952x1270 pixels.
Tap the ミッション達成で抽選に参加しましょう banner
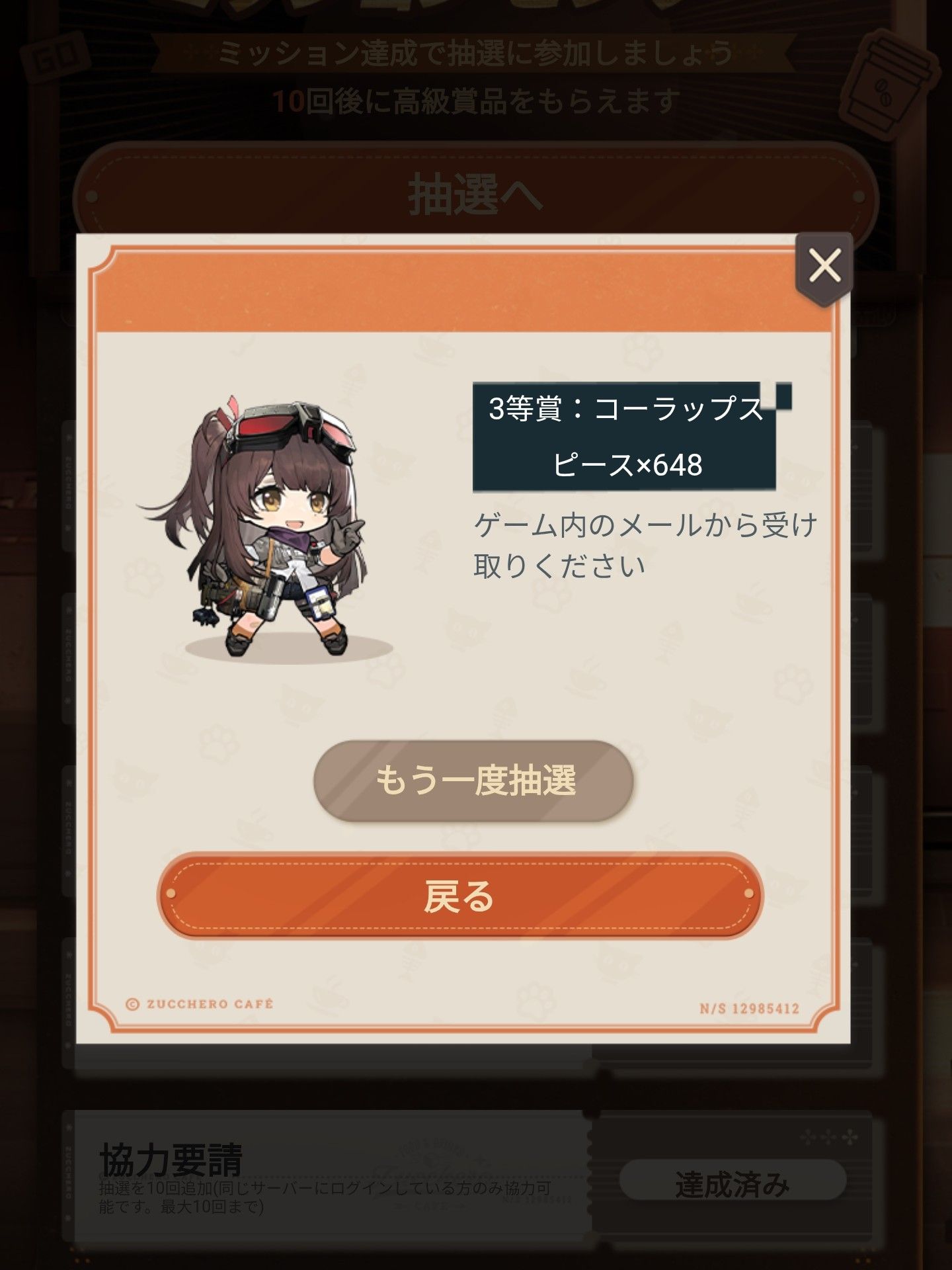tap(475, 53)
